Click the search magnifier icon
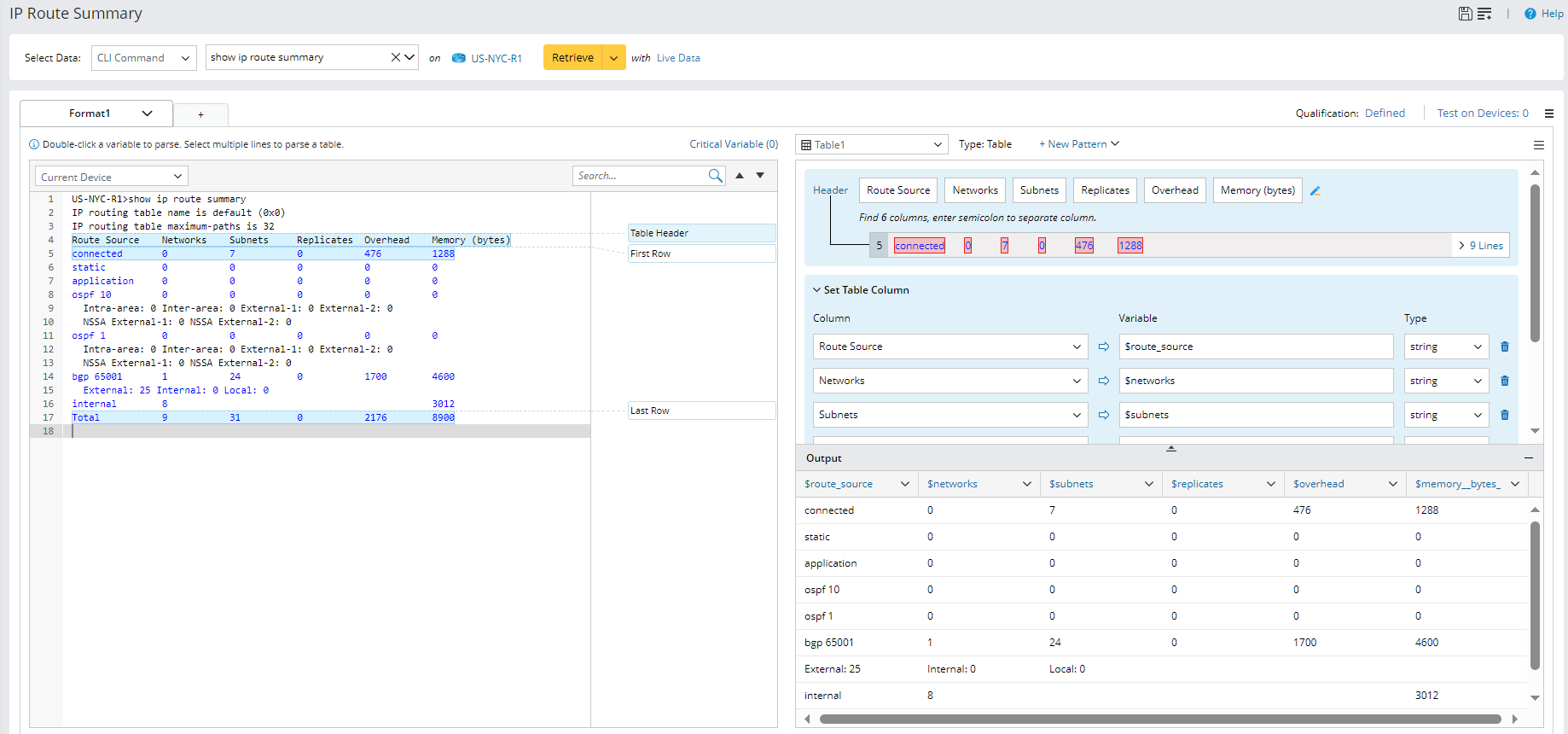 pyautogui.click(x=715, y=176)
